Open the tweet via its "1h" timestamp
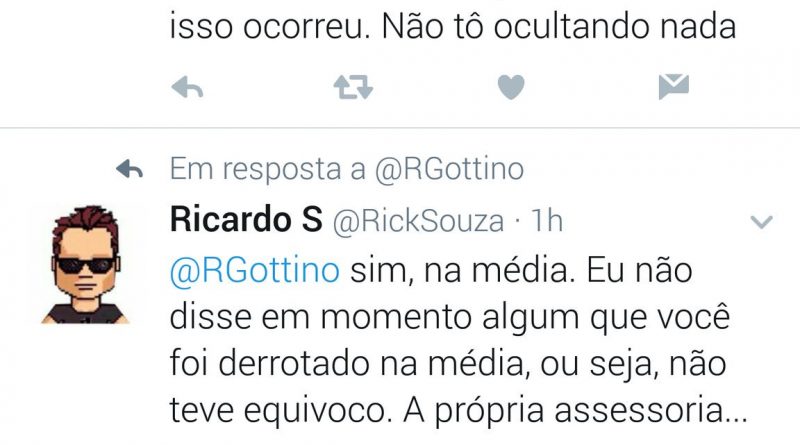 (547, 220)
